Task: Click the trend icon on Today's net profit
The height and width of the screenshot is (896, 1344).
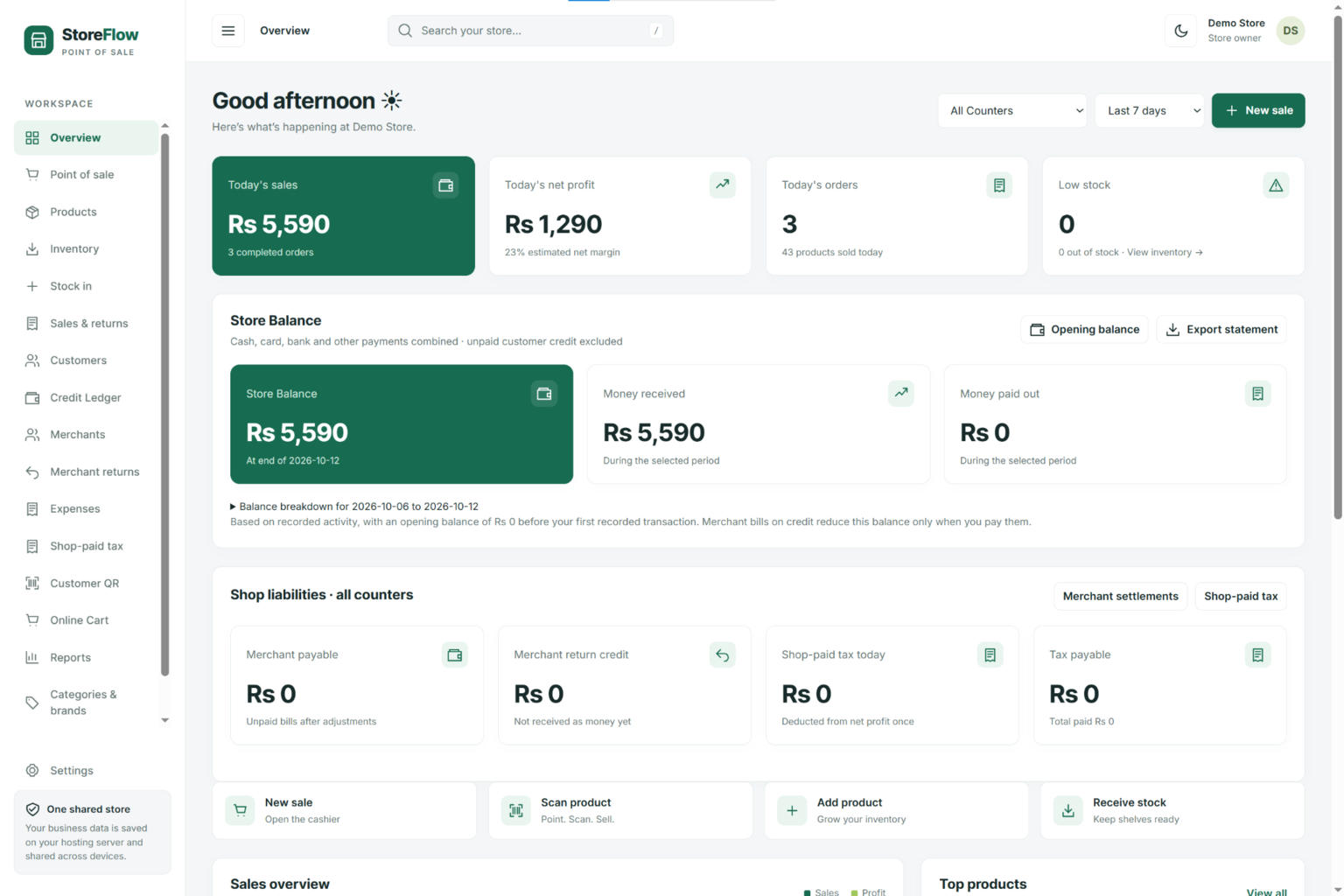Action: click(722, 185)
